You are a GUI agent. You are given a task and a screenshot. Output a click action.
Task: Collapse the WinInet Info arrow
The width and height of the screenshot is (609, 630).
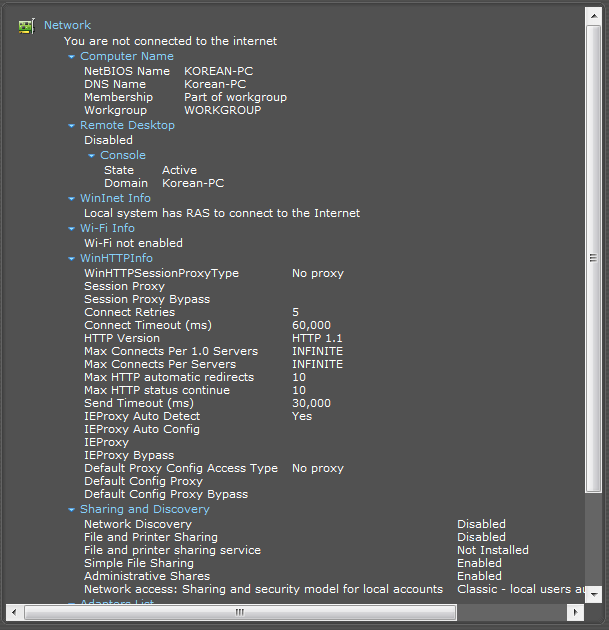tap(72, 198)
